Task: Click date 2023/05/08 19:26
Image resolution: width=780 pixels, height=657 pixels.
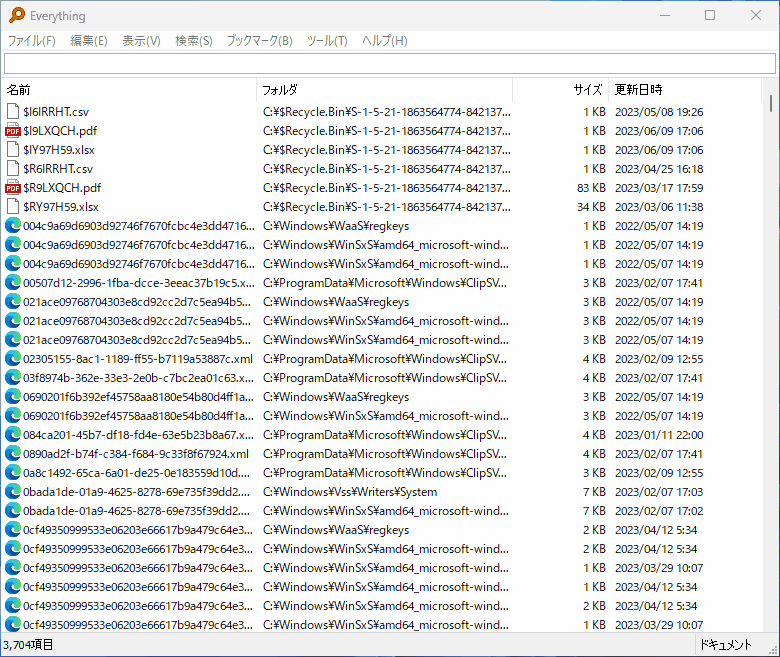Action: pos(659,112)
